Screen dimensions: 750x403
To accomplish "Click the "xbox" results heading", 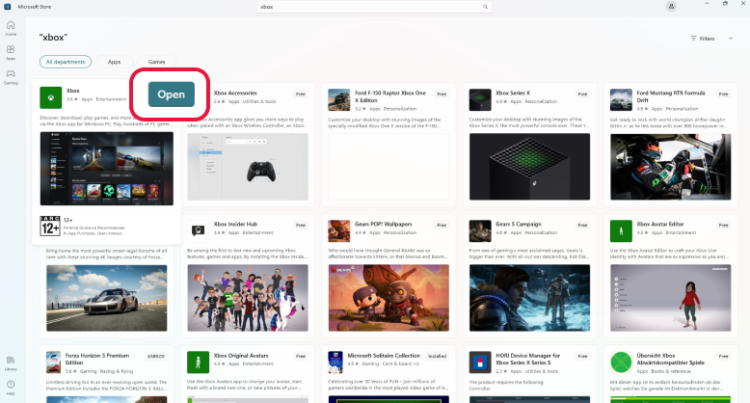I will pos(53,37).
